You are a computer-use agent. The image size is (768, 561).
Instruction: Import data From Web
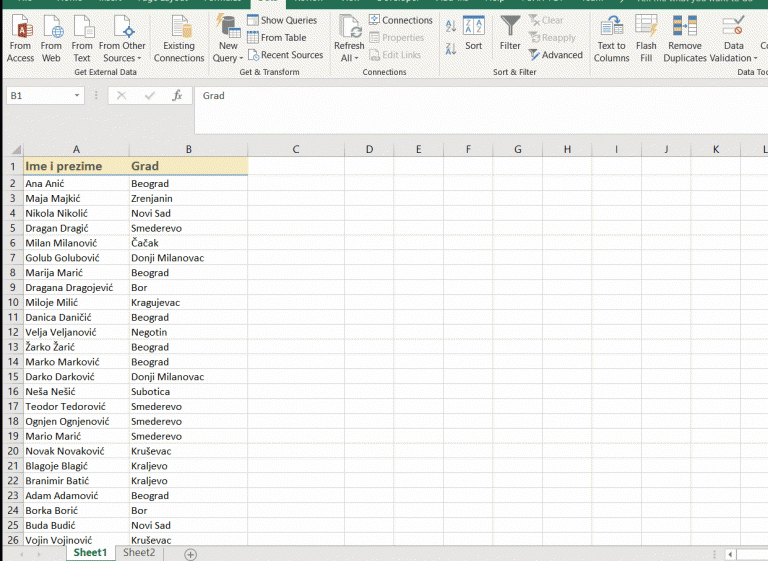pos(51,39)
